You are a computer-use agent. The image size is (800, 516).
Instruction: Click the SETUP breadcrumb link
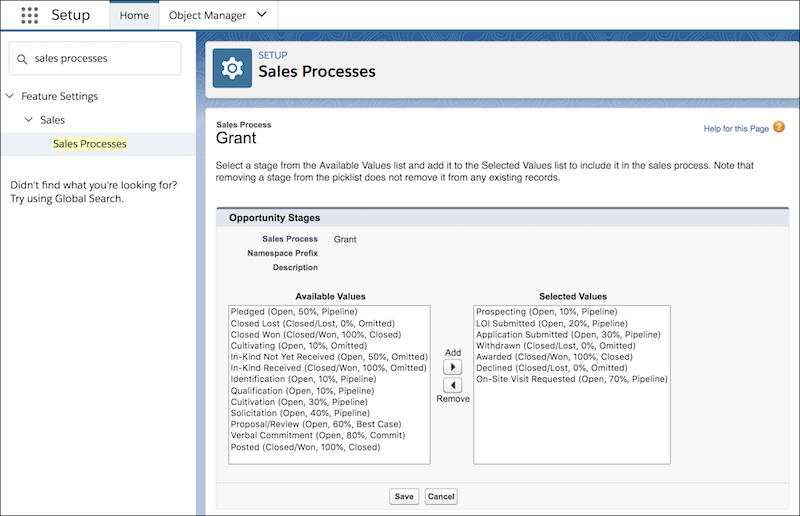272,55
